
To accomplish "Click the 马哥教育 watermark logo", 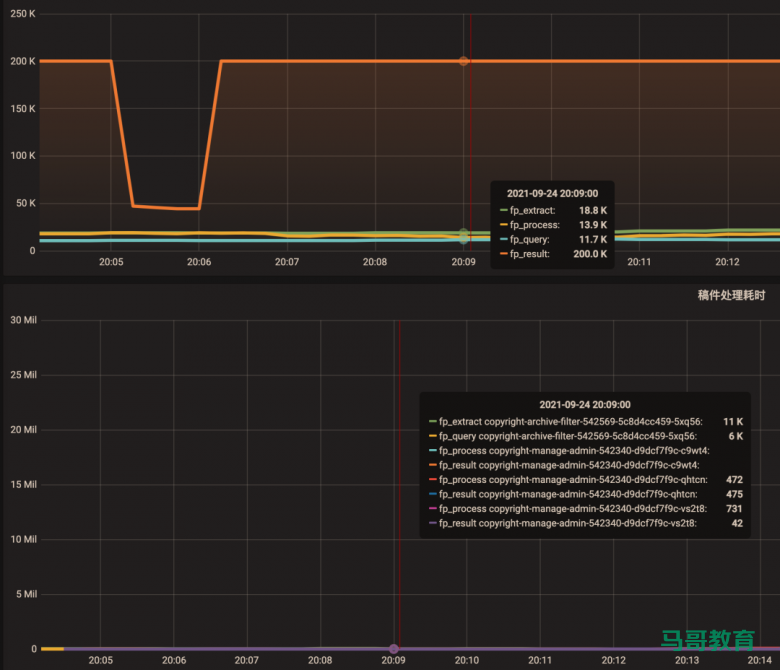I will [x=708, y=640].
